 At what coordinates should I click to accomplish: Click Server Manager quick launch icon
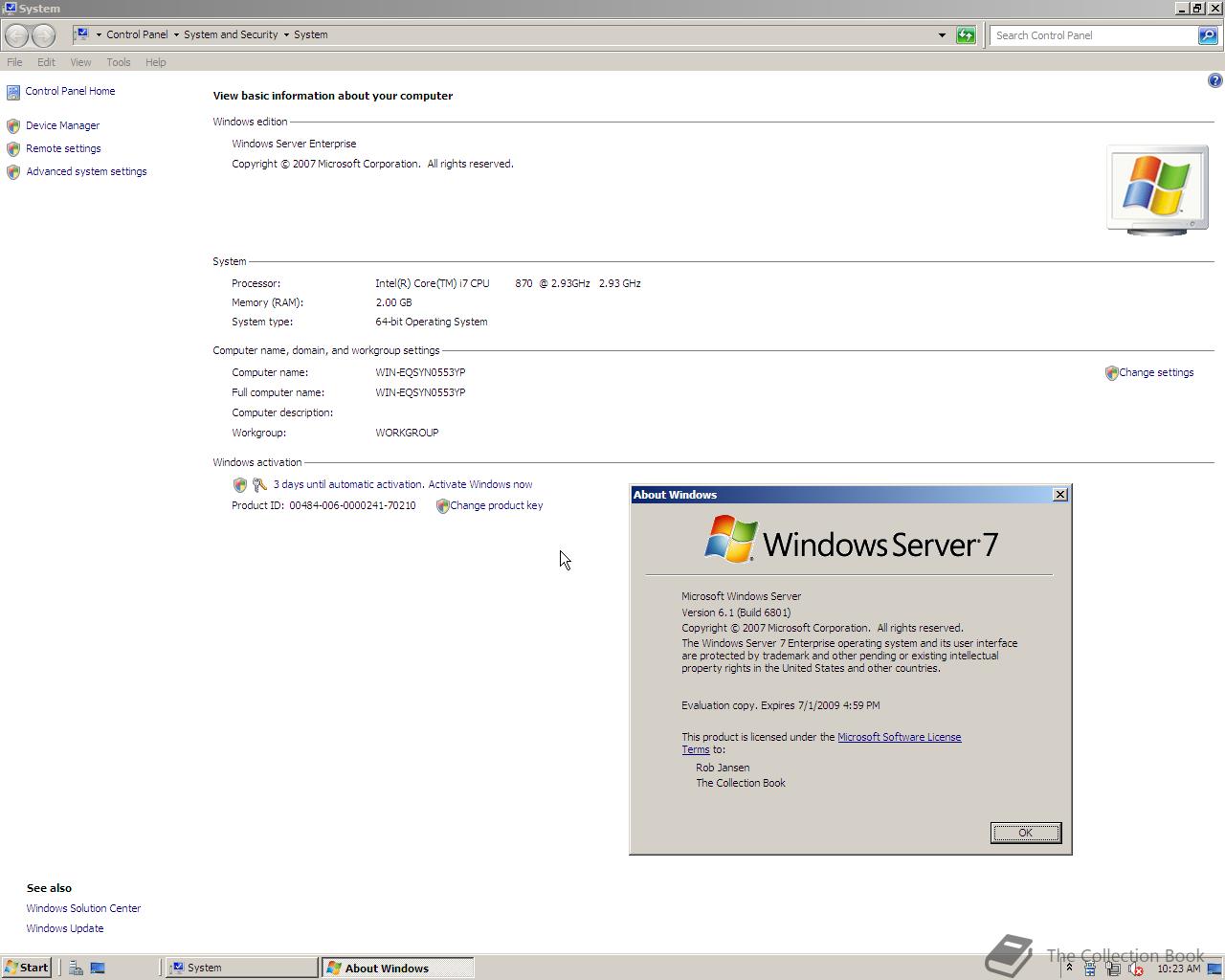pos(76,968)
